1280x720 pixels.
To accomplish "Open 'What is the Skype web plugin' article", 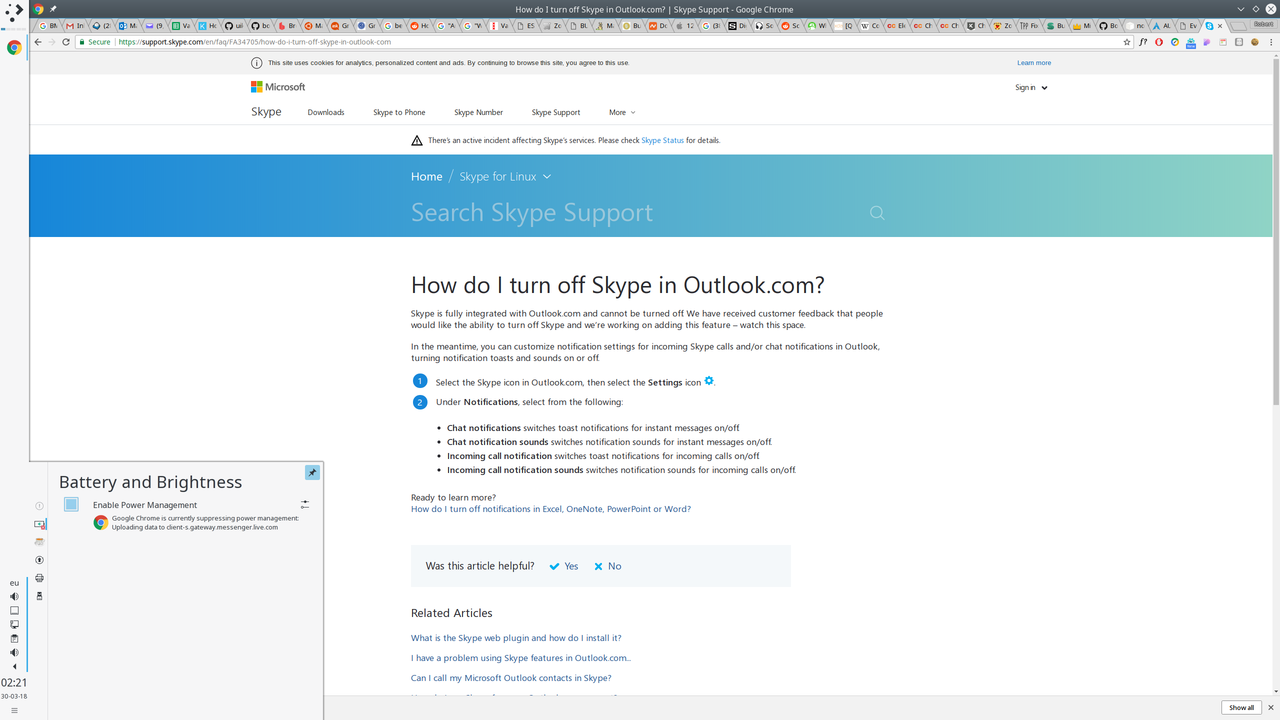I will click(x=516, y=638).
